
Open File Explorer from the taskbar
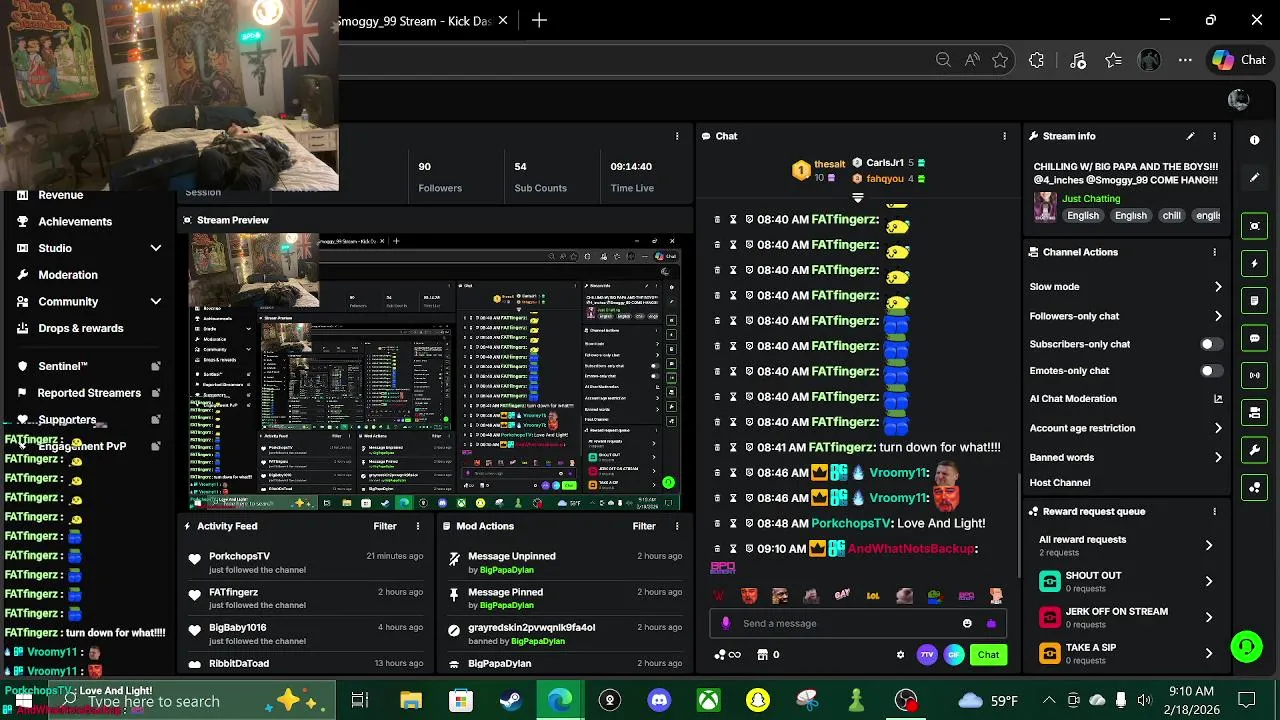point(411,701)
